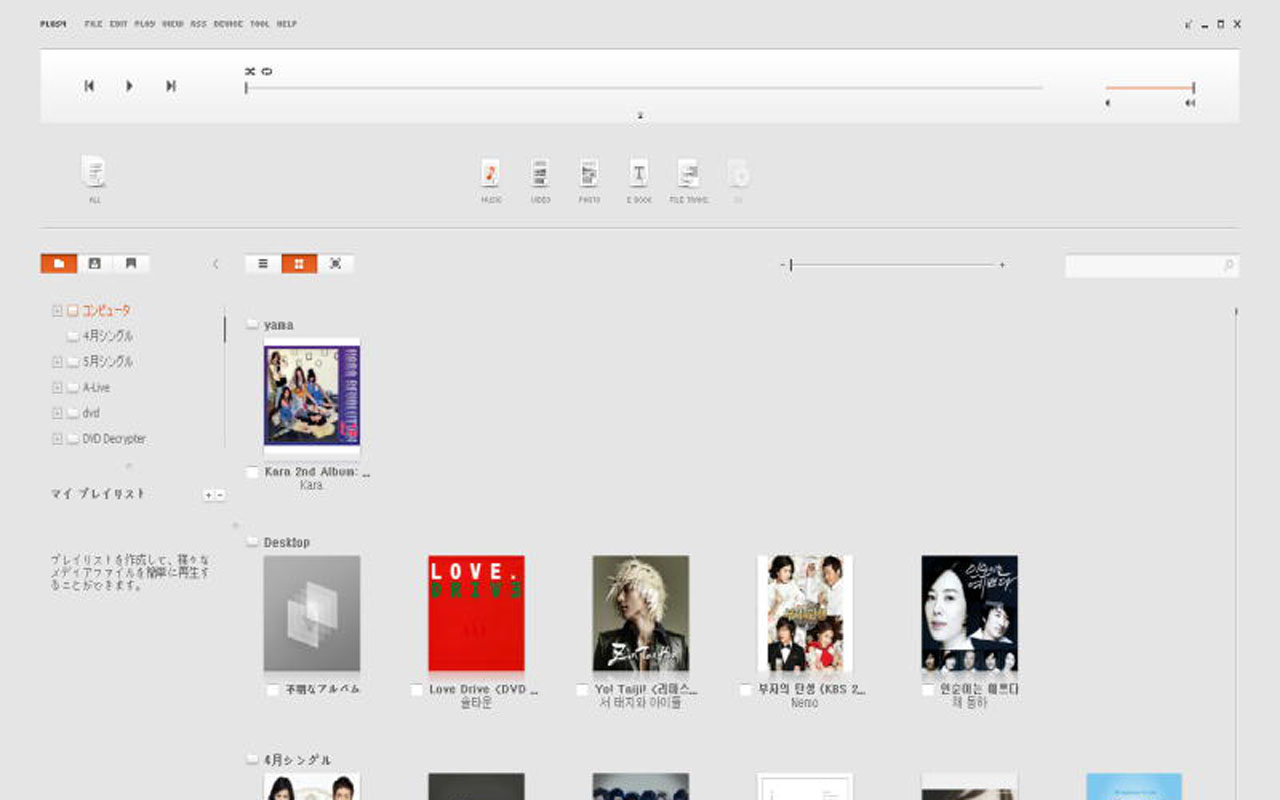Expand the dvd tree node
1280x800 pixels.
point(57,413)
